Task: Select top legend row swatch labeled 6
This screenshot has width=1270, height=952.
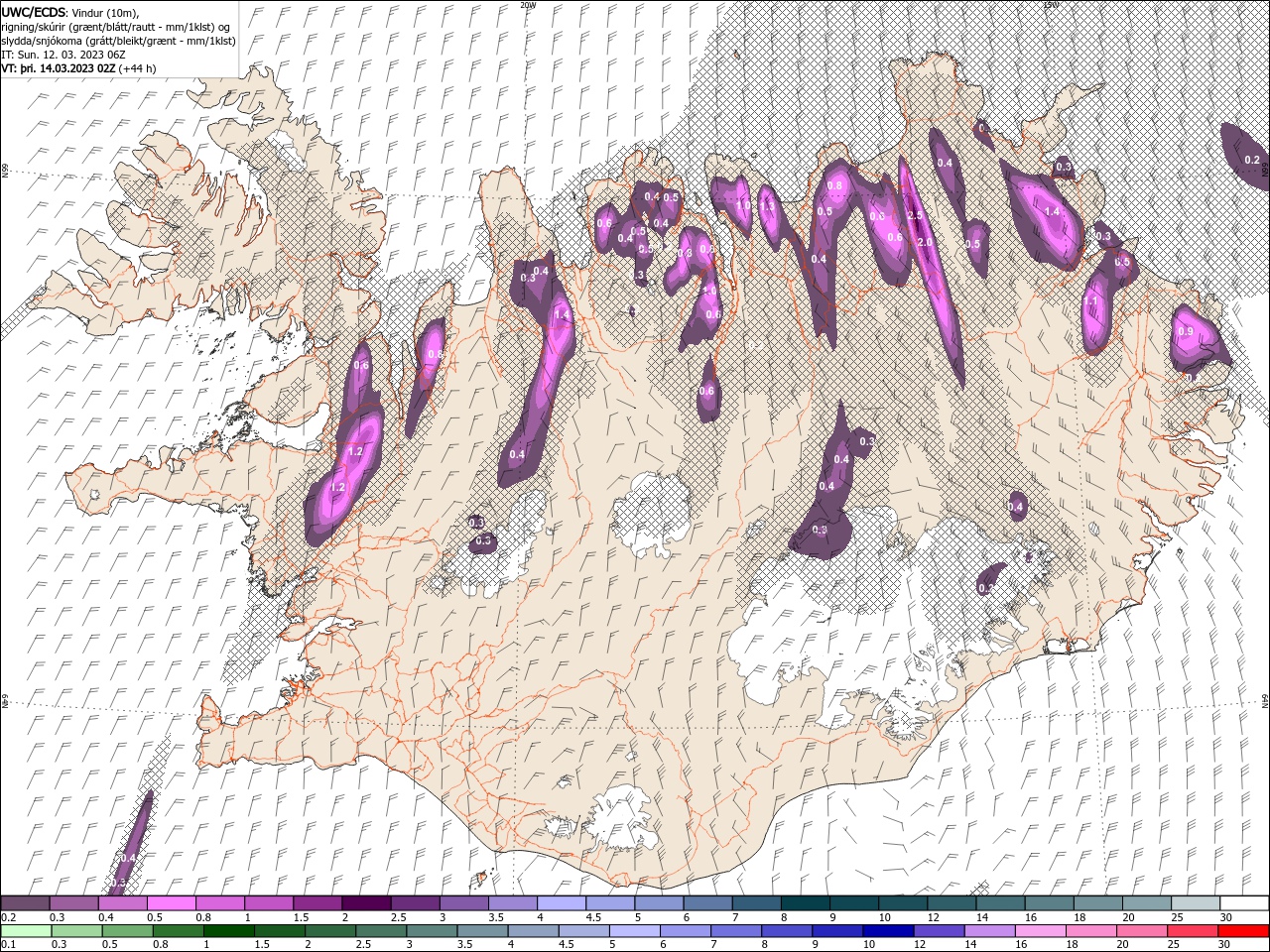Action: click(706, 903)
